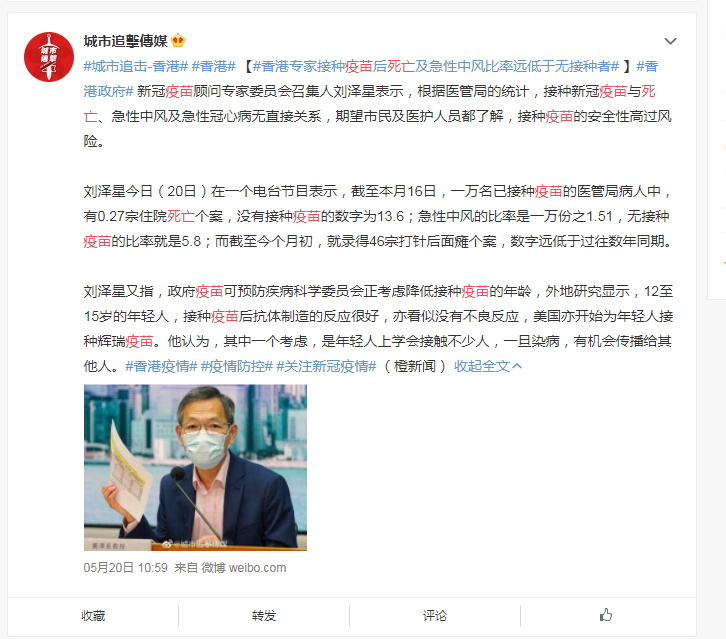Open the 评论 comments section
This screenshot has width=726, height=639.
click(435, 615)
